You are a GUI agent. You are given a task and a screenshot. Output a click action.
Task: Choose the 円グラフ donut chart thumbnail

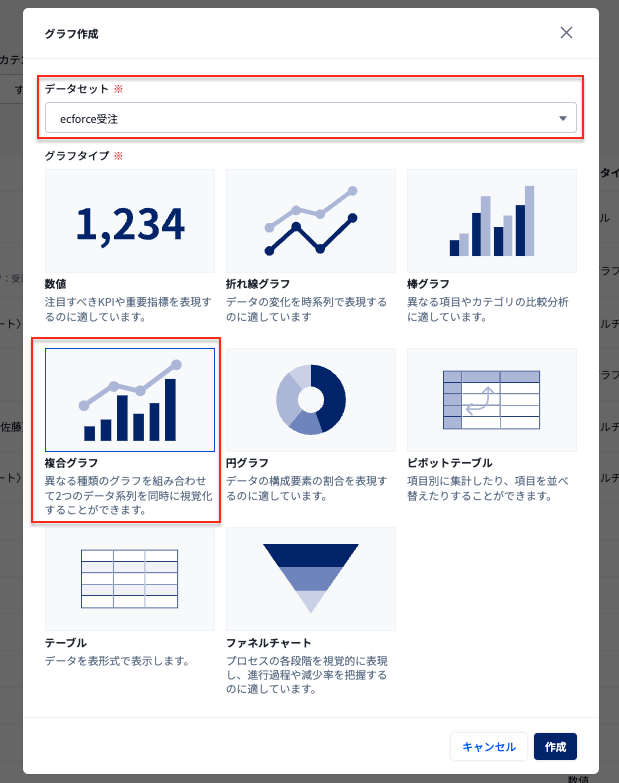click(x=310, y=400)
